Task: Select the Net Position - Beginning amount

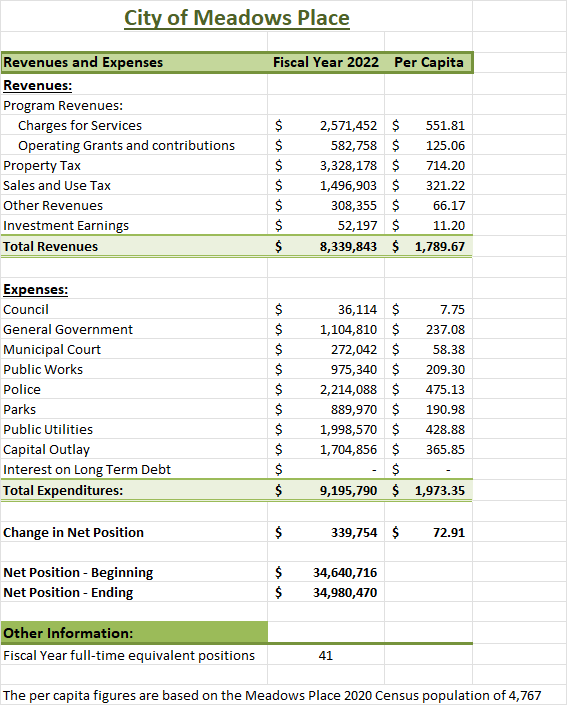Action: (x=345, y=572)
